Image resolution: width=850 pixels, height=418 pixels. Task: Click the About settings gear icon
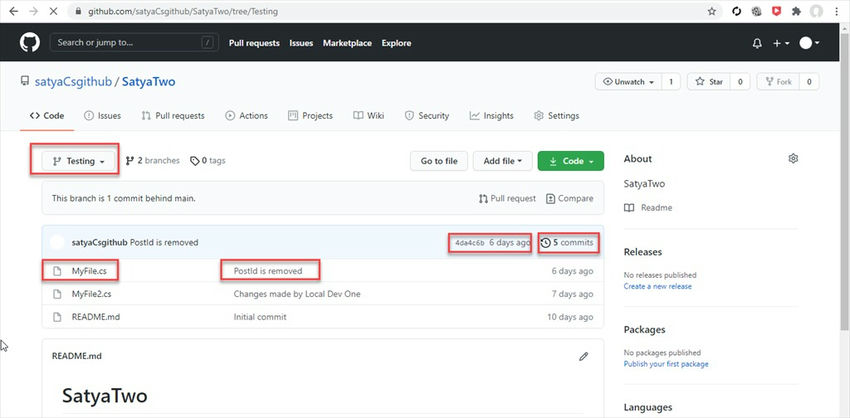click(x=793, y=159)
